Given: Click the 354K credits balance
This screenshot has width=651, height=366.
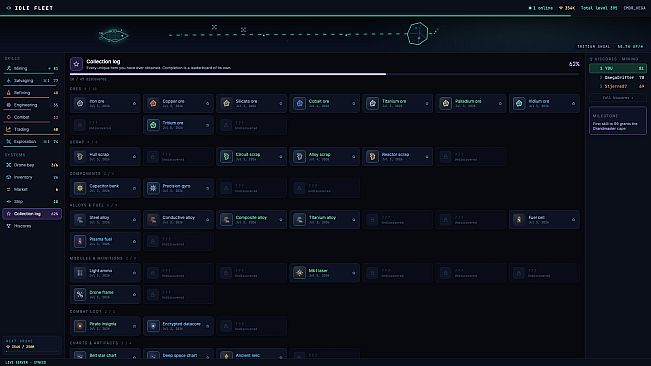Looking at the screenshot, I should point(567,8).
